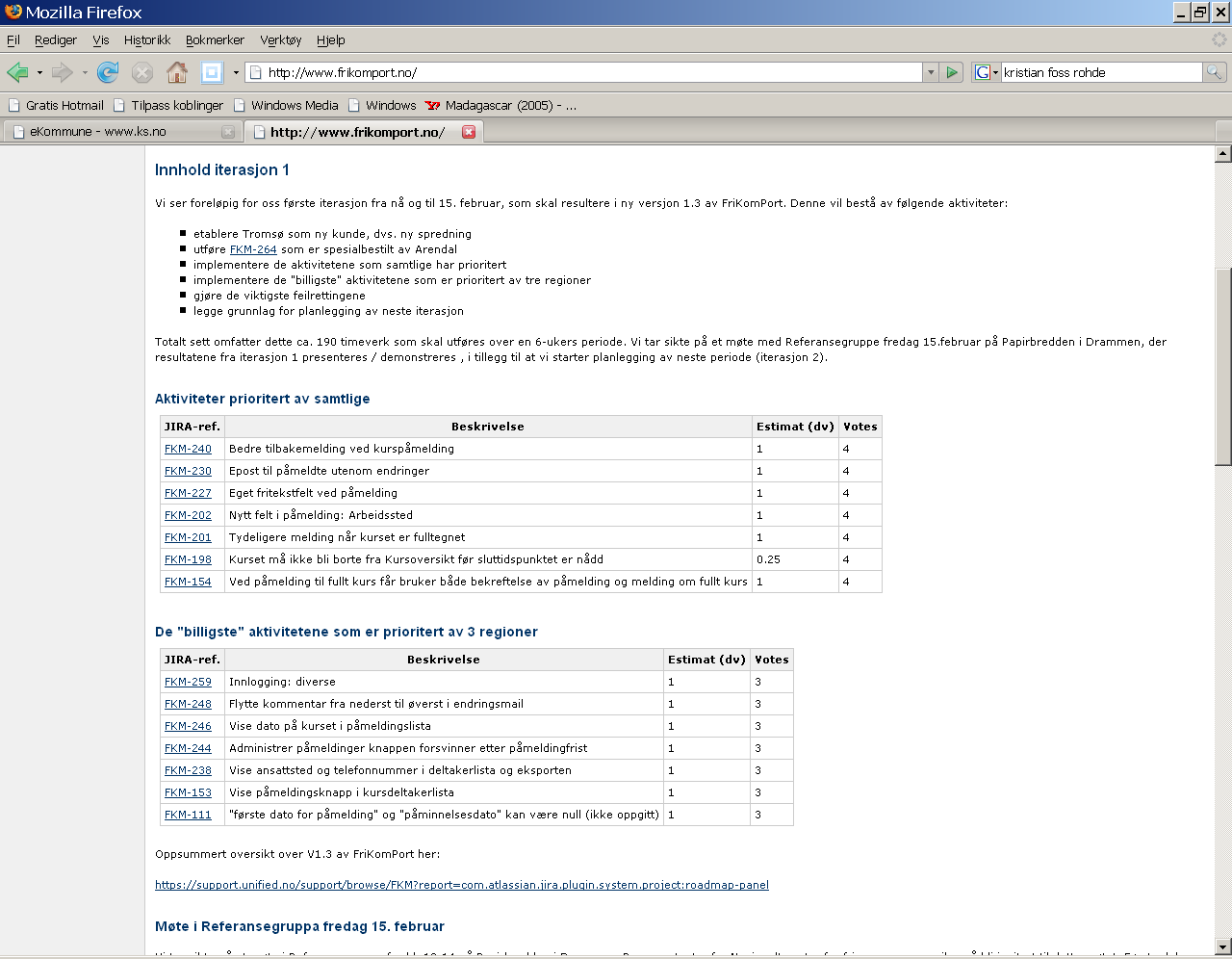
Task: Click the Forward arrow button
Action: click(x=63, y=72)
